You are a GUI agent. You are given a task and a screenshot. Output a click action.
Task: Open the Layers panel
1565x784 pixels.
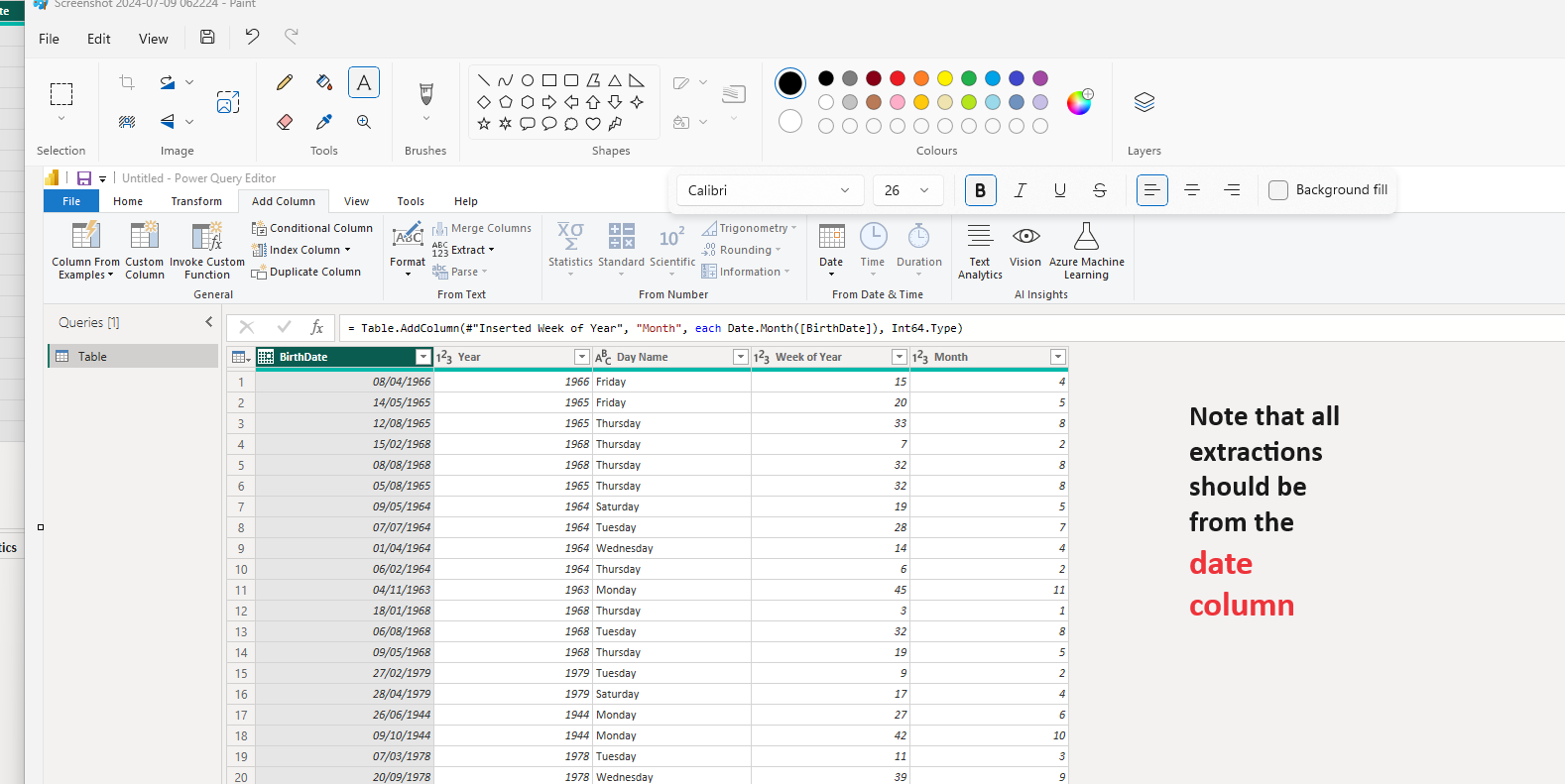[x=1144, y=102]
